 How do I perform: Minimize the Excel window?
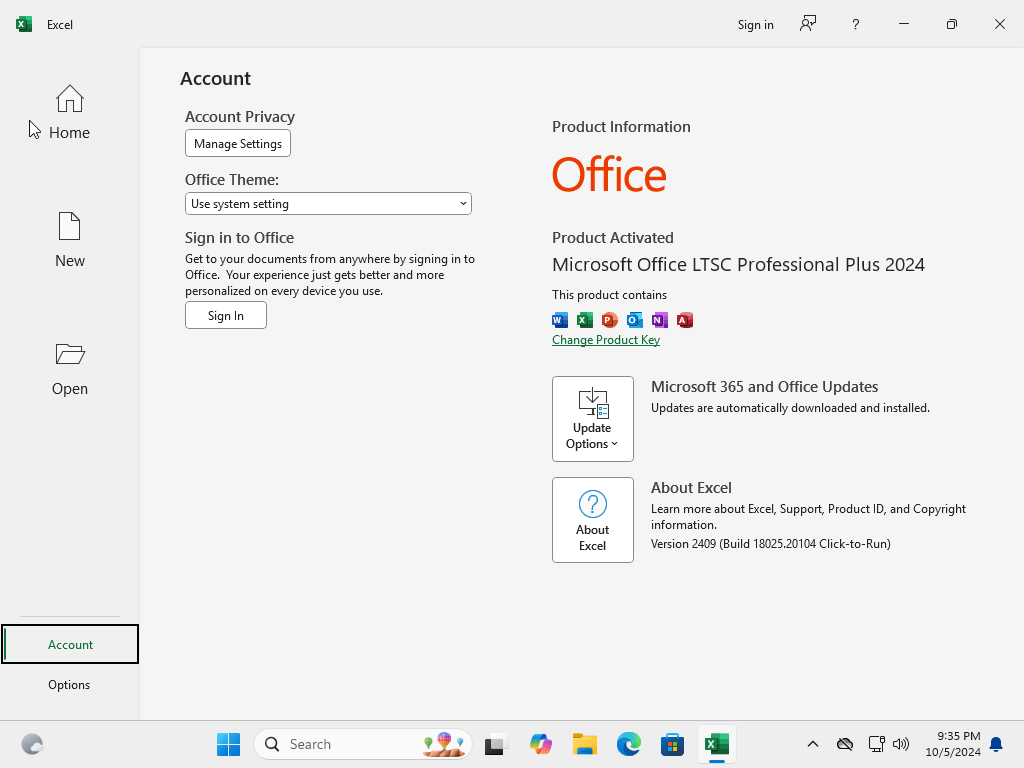904,24
